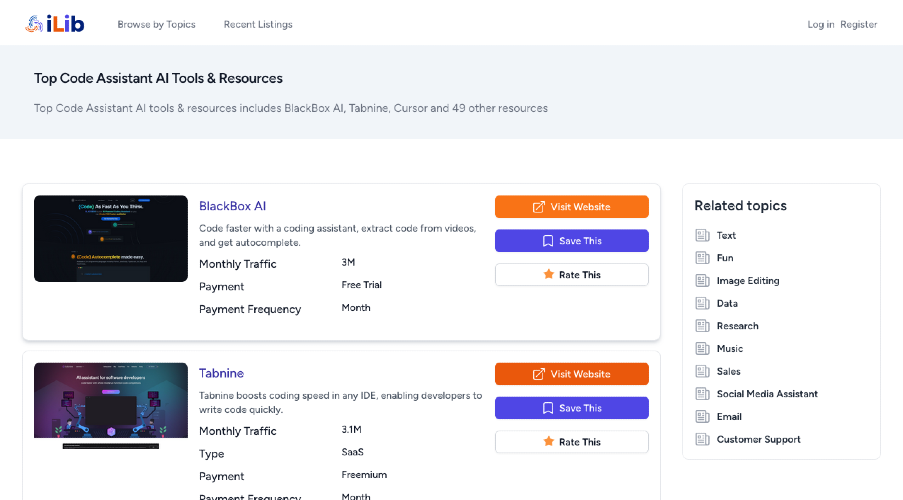This screenshot has width=903, height=500.
Task: Click the Email topic document icon
Action: point(702,417)
